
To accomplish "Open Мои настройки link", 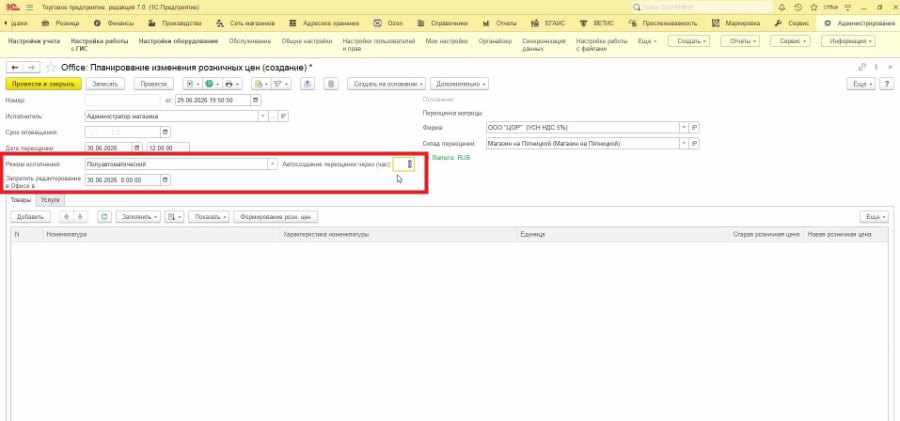I will (447, 41).
